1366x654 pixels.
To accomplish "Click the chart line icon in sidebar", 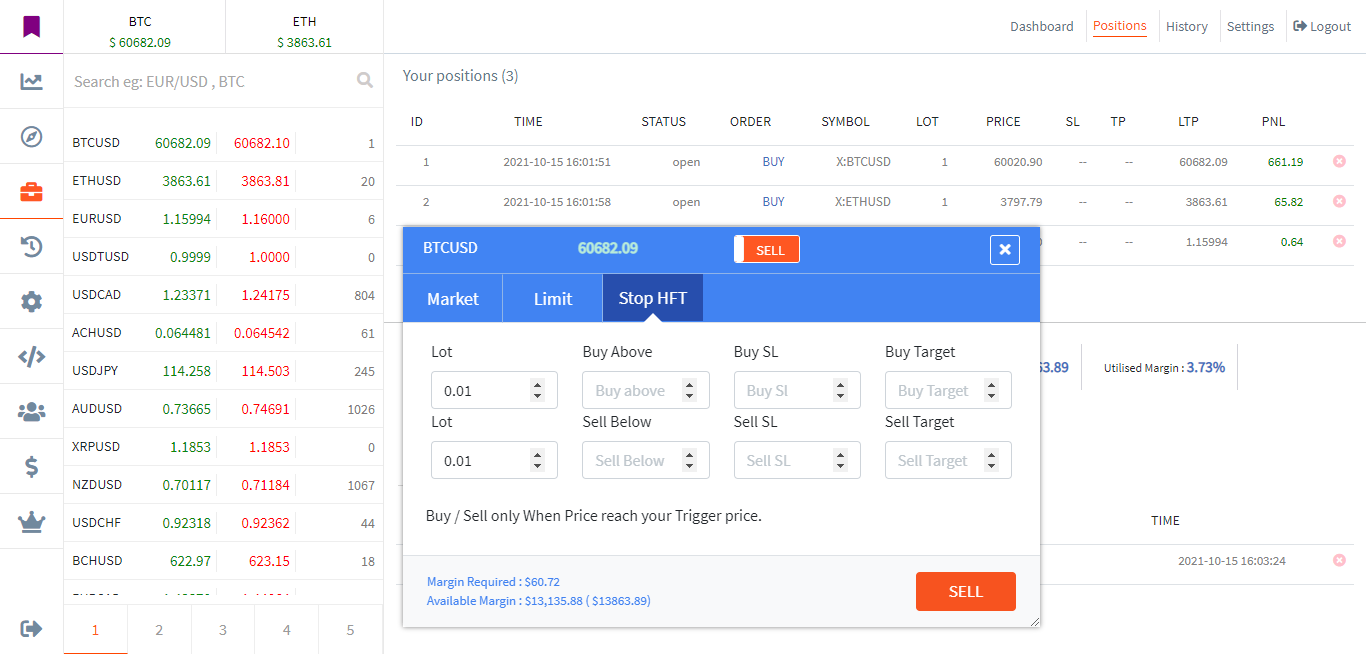I will [x=32, y=82].
